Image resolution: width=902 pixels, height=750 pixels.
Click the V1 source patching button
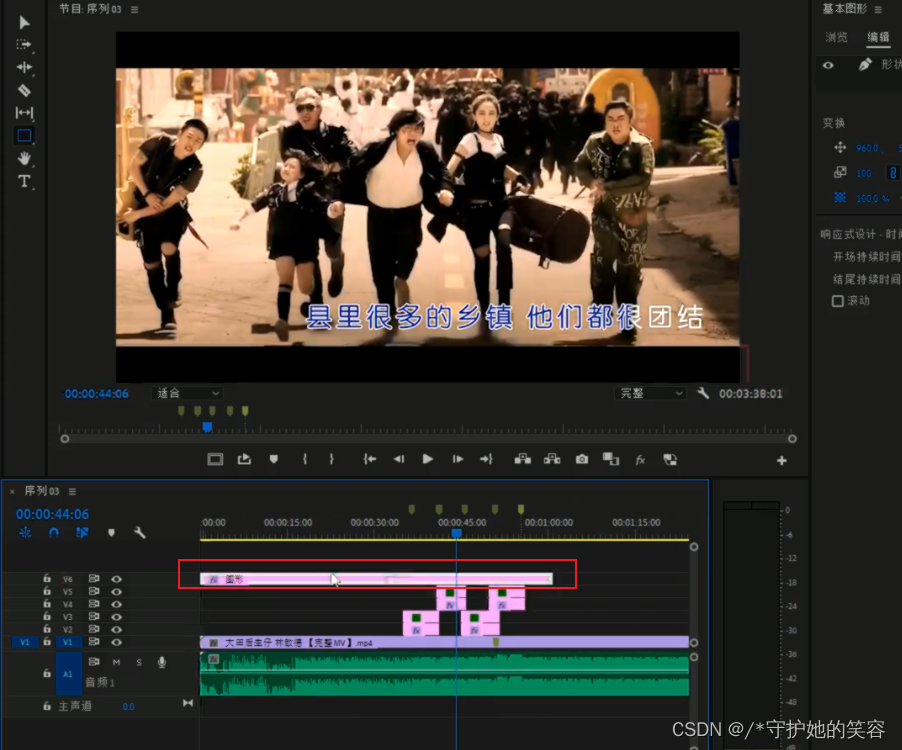pos(25,642)
